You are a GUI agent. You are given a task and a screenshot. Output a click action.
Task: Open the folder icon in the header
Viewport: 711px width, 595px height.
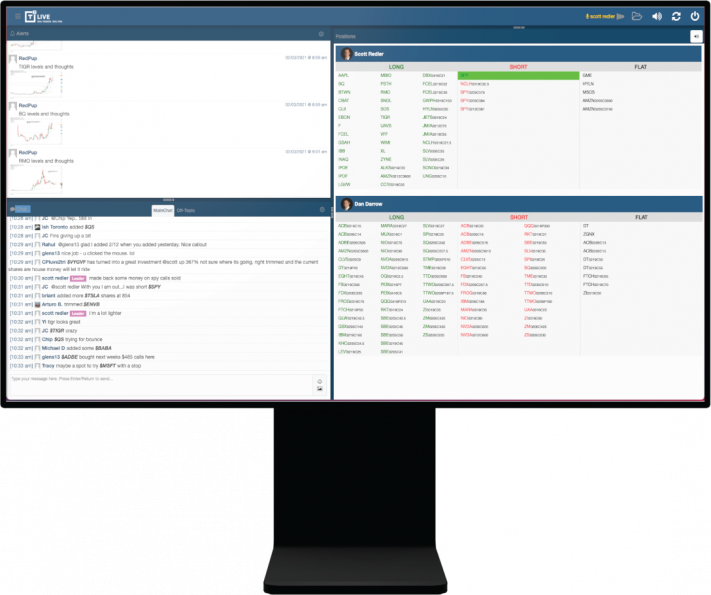[x=637, y=16]
